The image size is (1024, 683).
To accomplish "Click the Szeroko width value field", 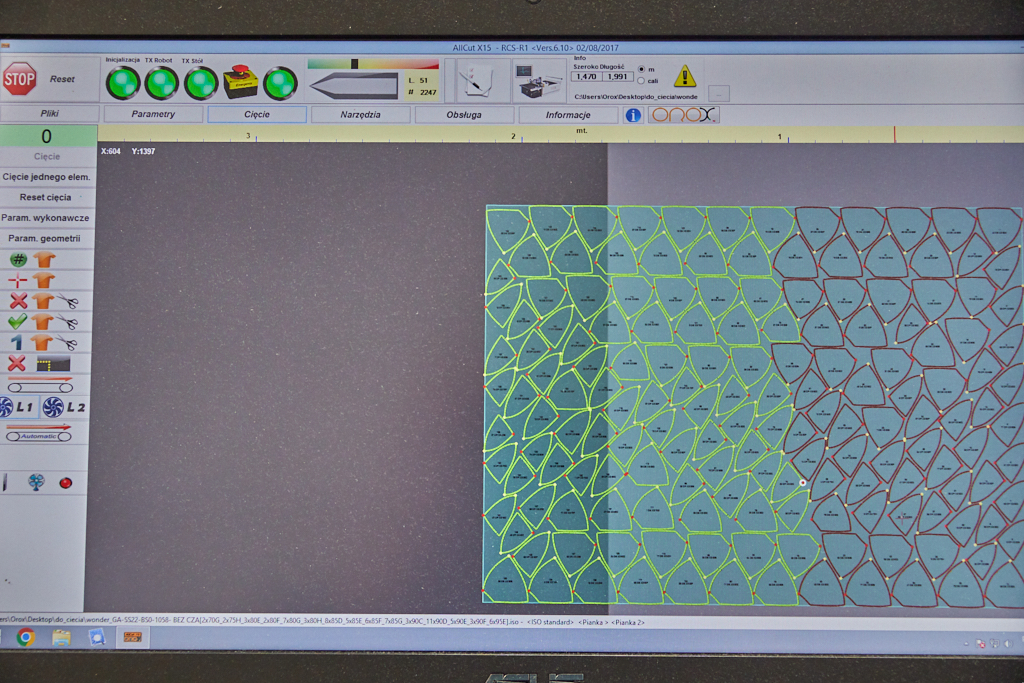I will coord(585,76).
